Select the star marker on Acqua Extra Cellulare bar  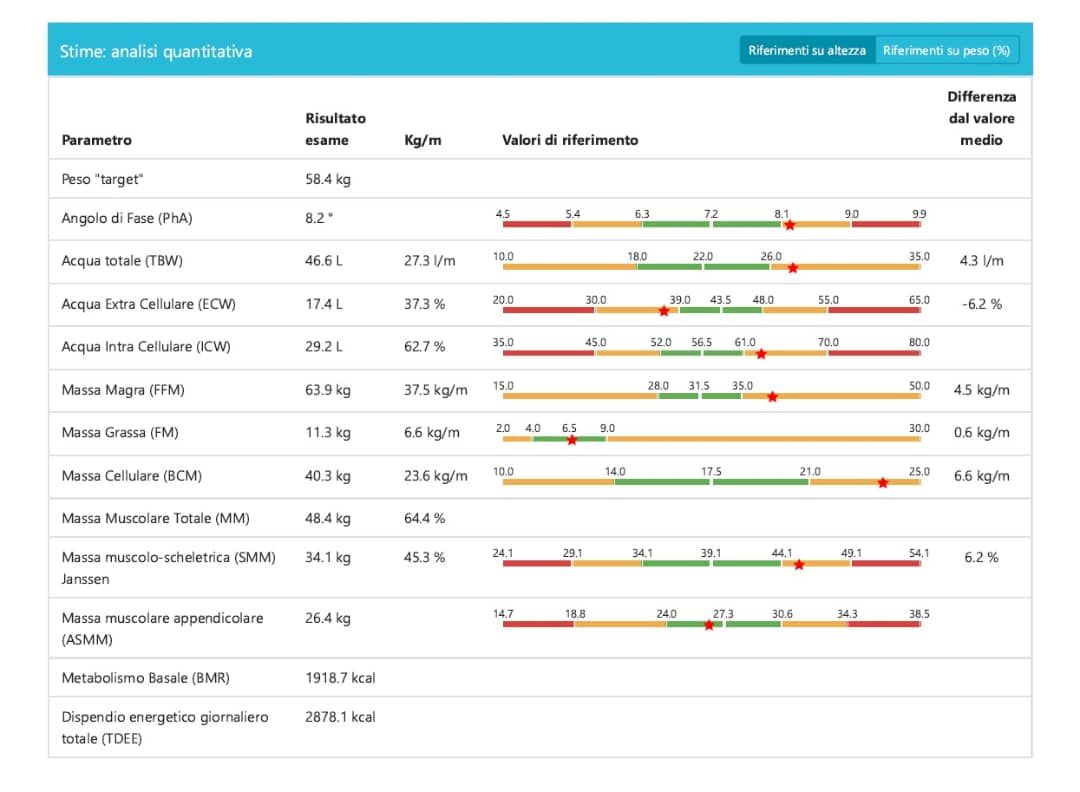[663, 310]
